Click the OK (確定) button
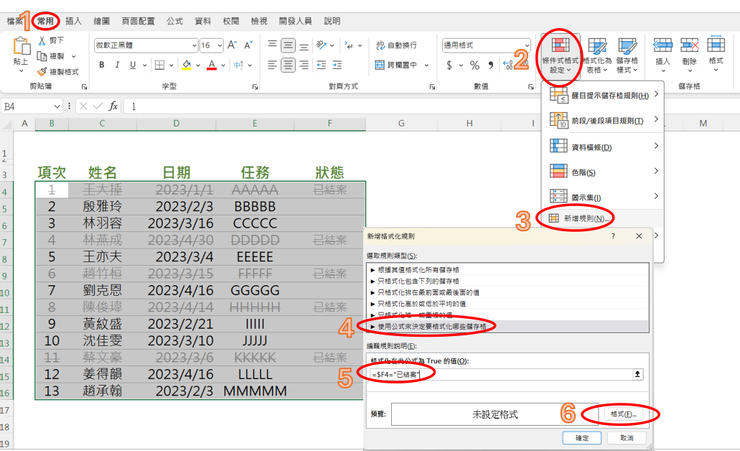The width and height of the screenshot is (740, 451). click(581, 438)
